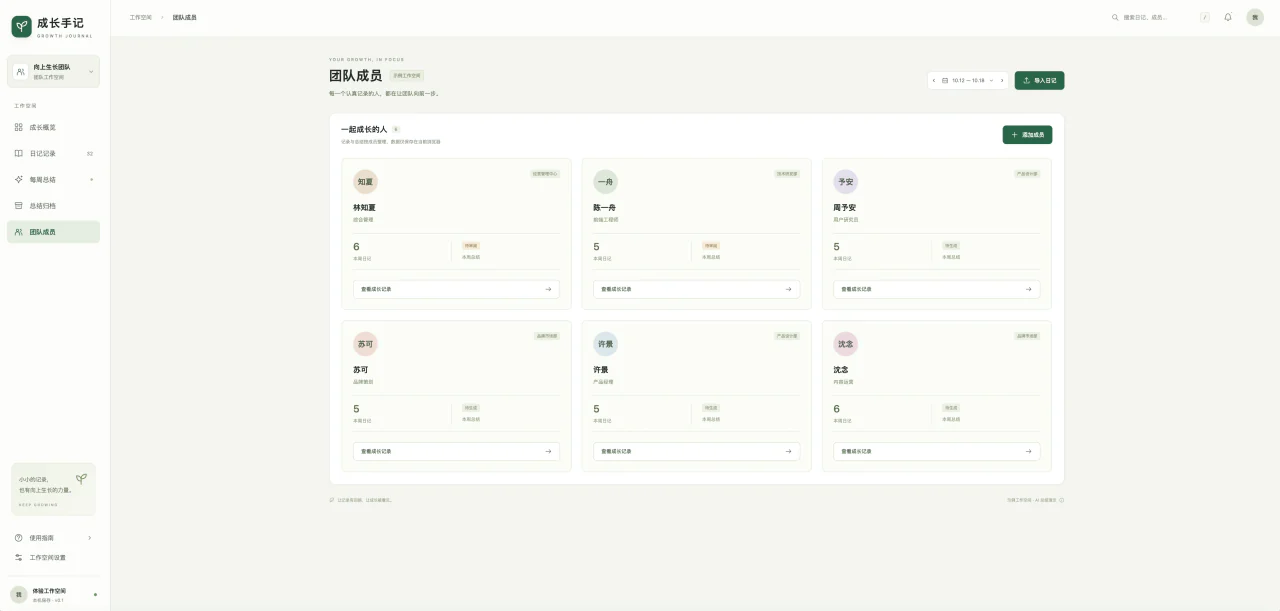Click the 许景 avatar on 许景's card
Image resolution: width=1280 pixels, height=611 pixels.
[605, 344]
